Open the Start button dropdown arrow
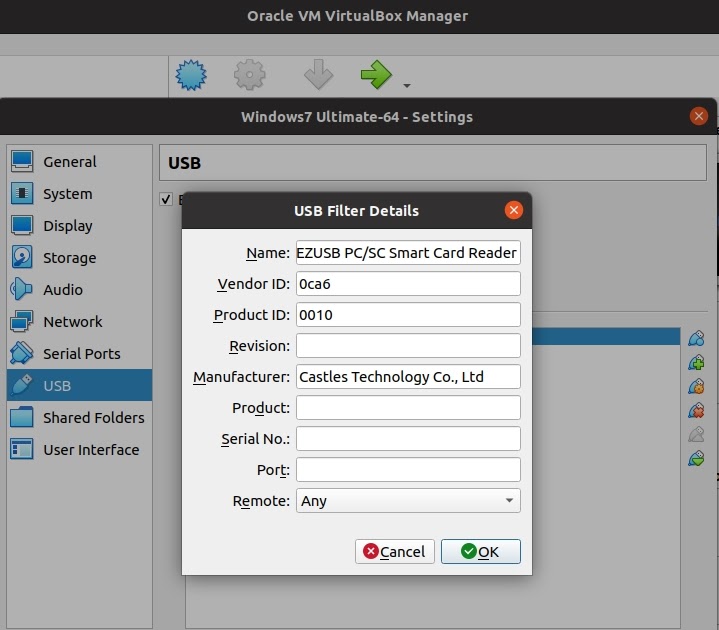Viewport: 719px width, 630px height. (x=407, y=85)
